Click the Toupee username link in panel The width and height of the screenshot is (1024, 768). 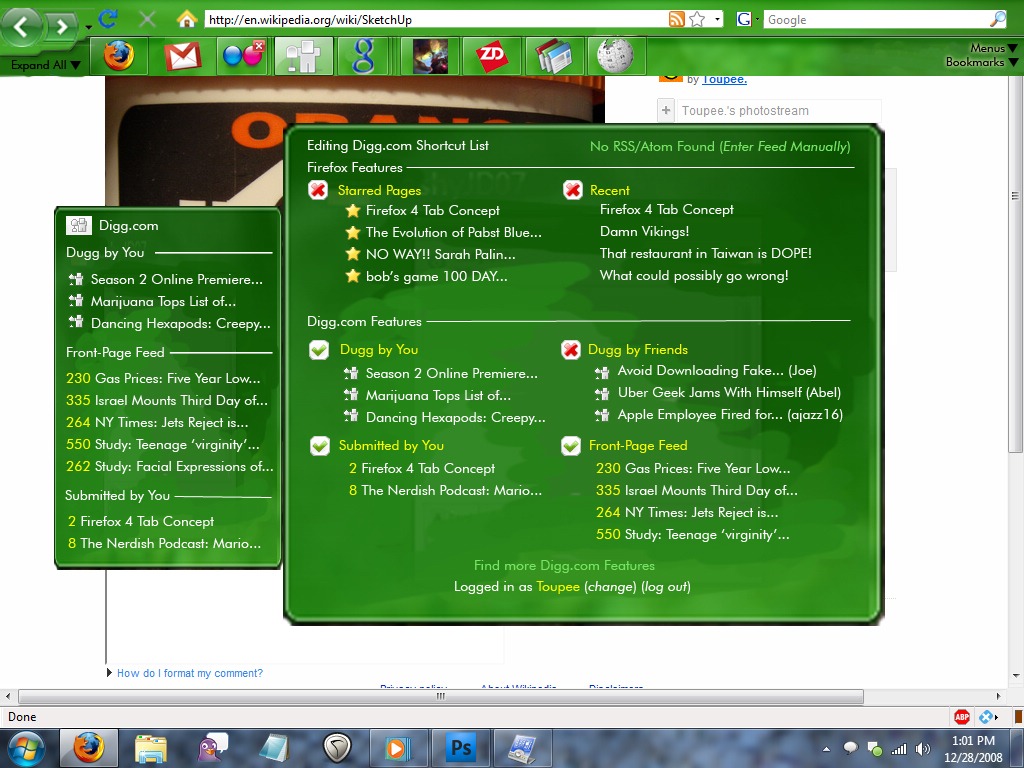pyautogui.click(x=558, y=586)
